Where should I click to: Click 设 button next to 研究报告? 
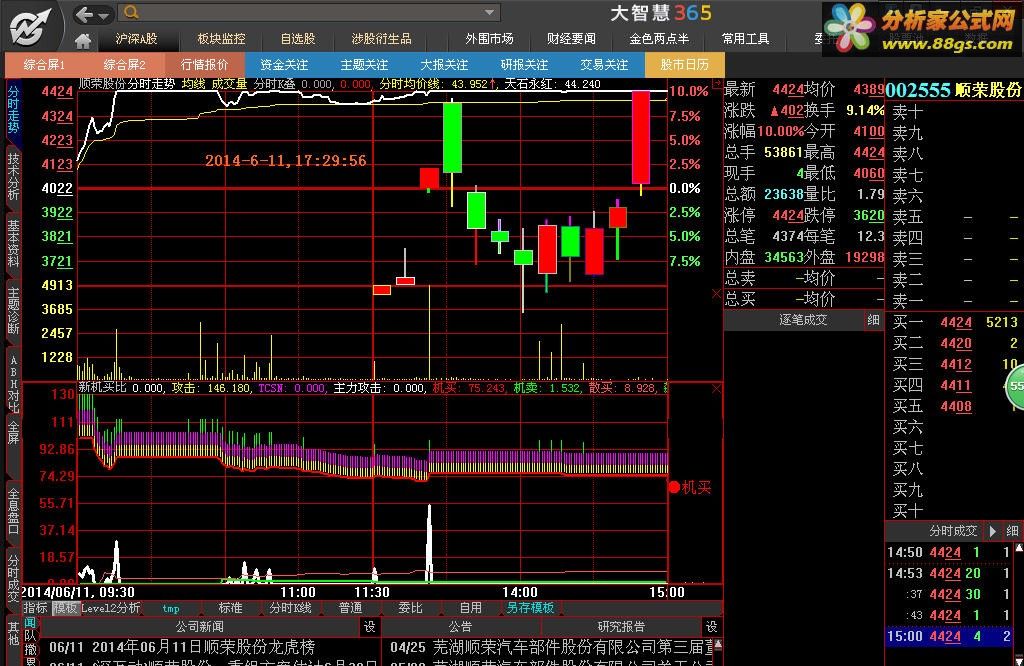point(712,627)
